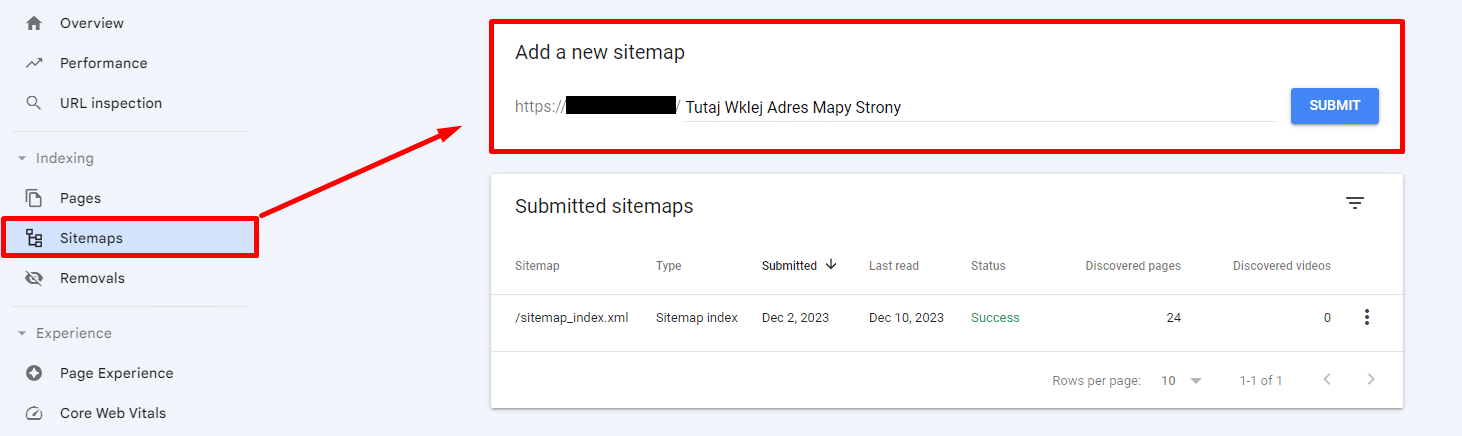This screenshot has width=1462, height=436.
Task: Open the /sitemap_index.xml sitemap row
Action: click(x=947, y=318)
